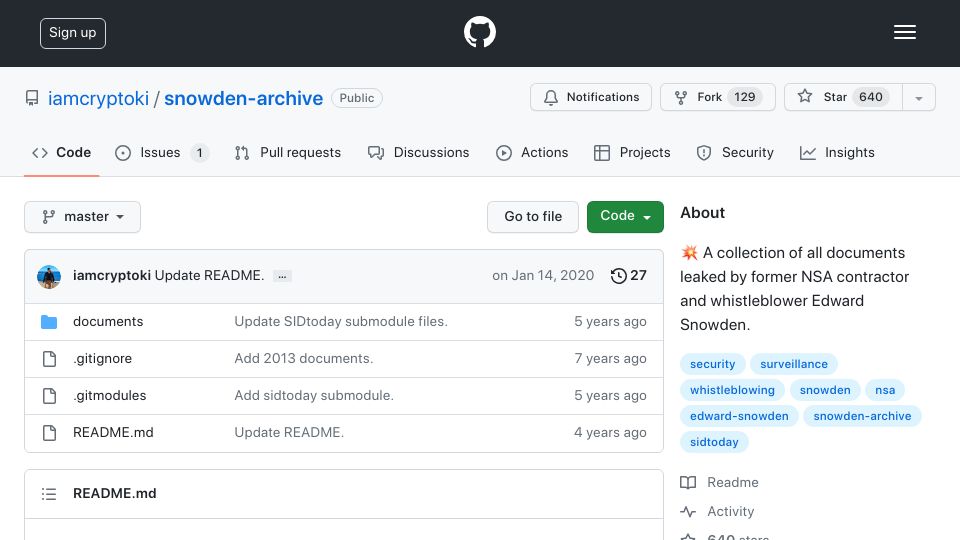Select the nsa topic tag
The height and width of the screenshot is (540, 960).
[x=885, y=390]
